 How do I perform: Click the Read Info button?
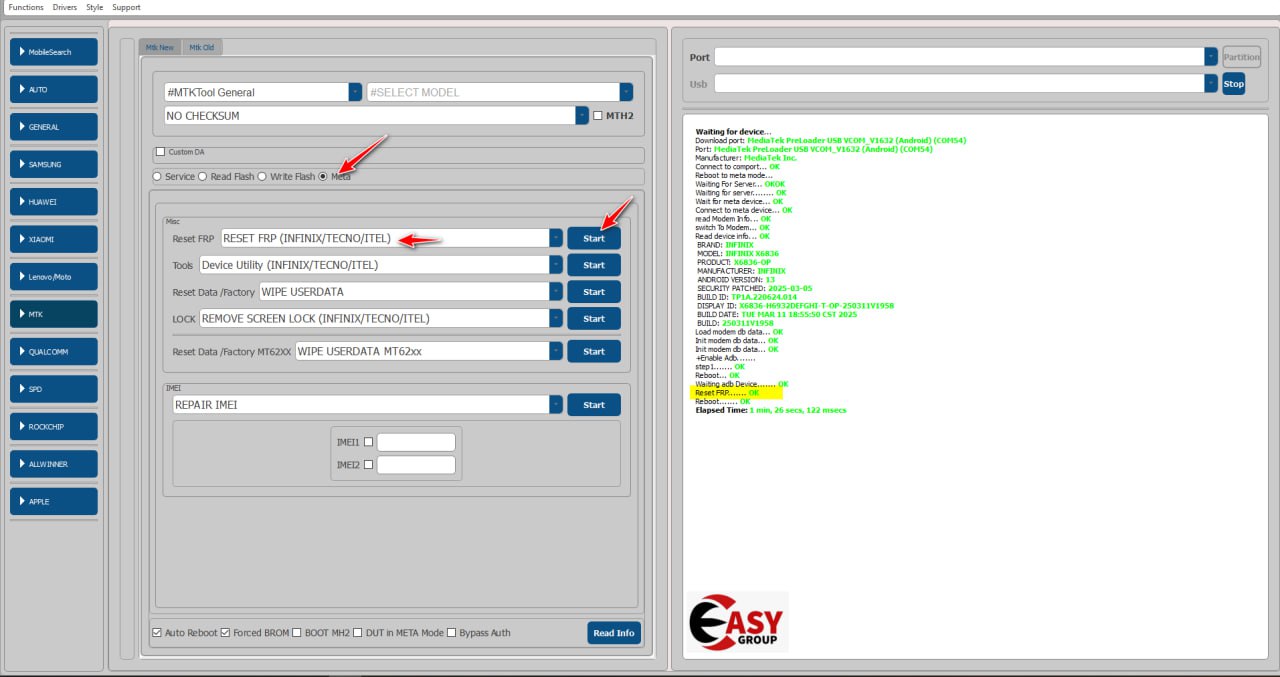614,633
